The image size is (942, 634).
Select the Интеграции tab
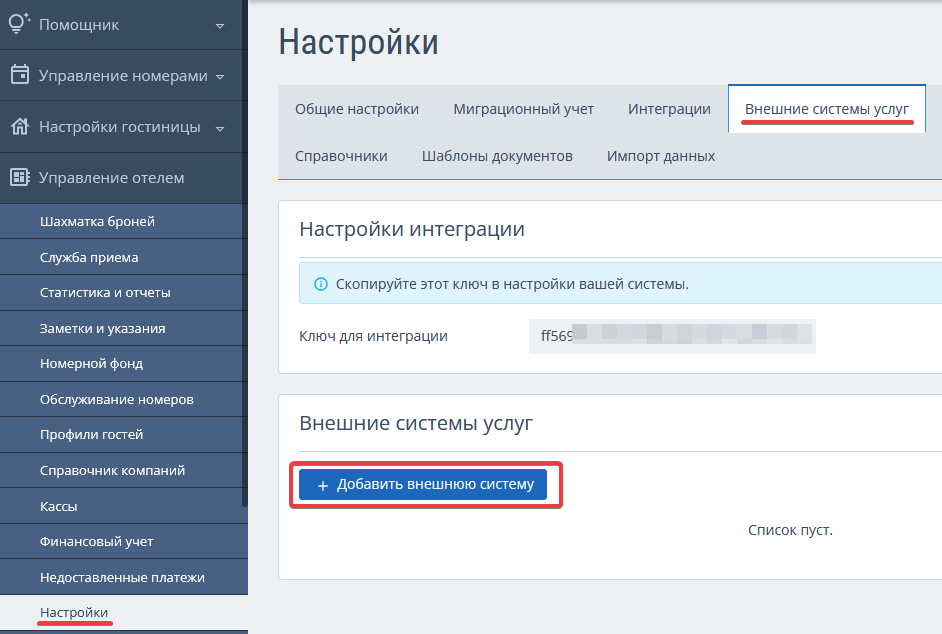click(x=669, y=109)
